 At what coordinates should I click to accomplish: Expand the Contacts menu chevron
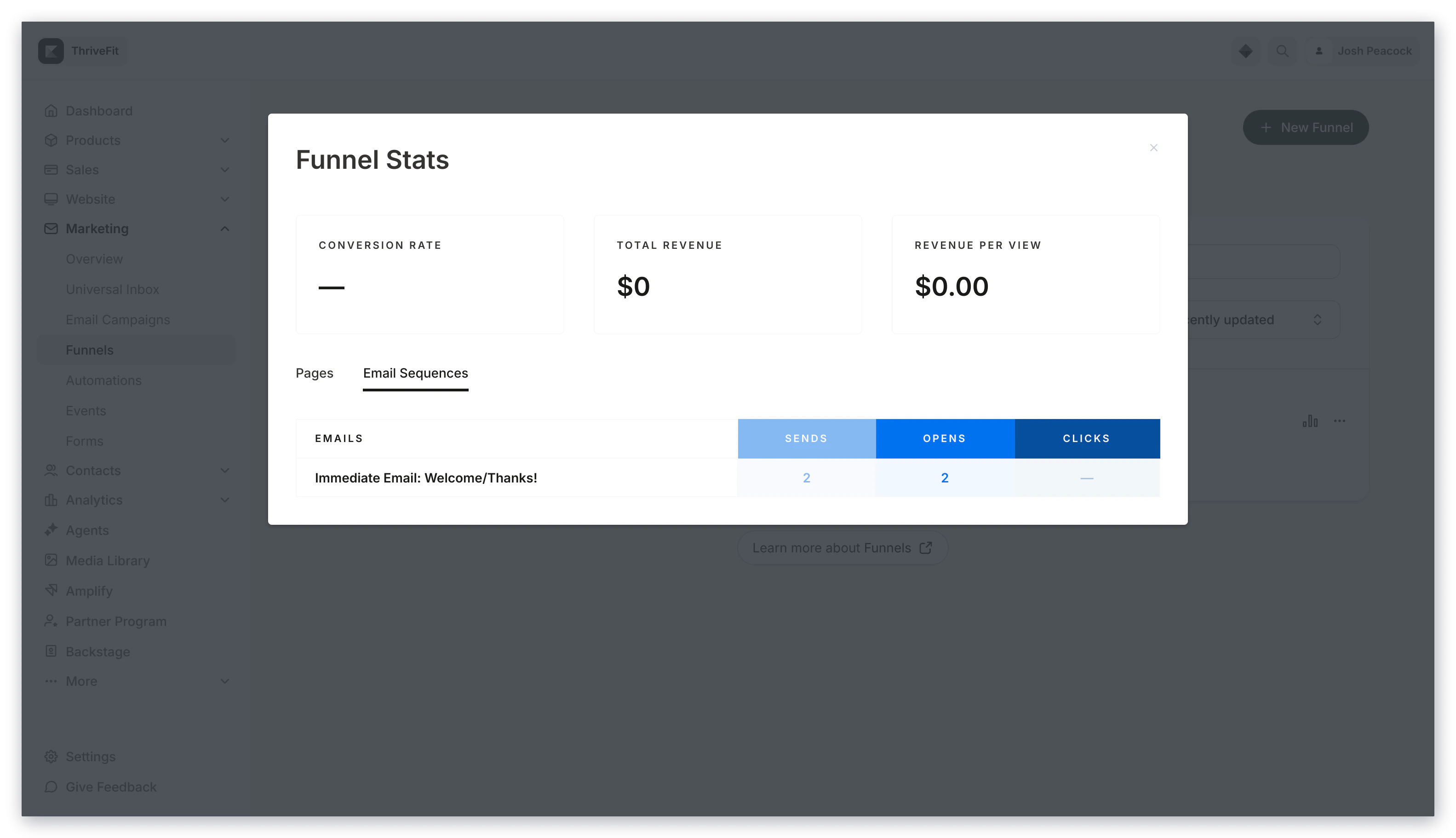(x=225, y=470)
